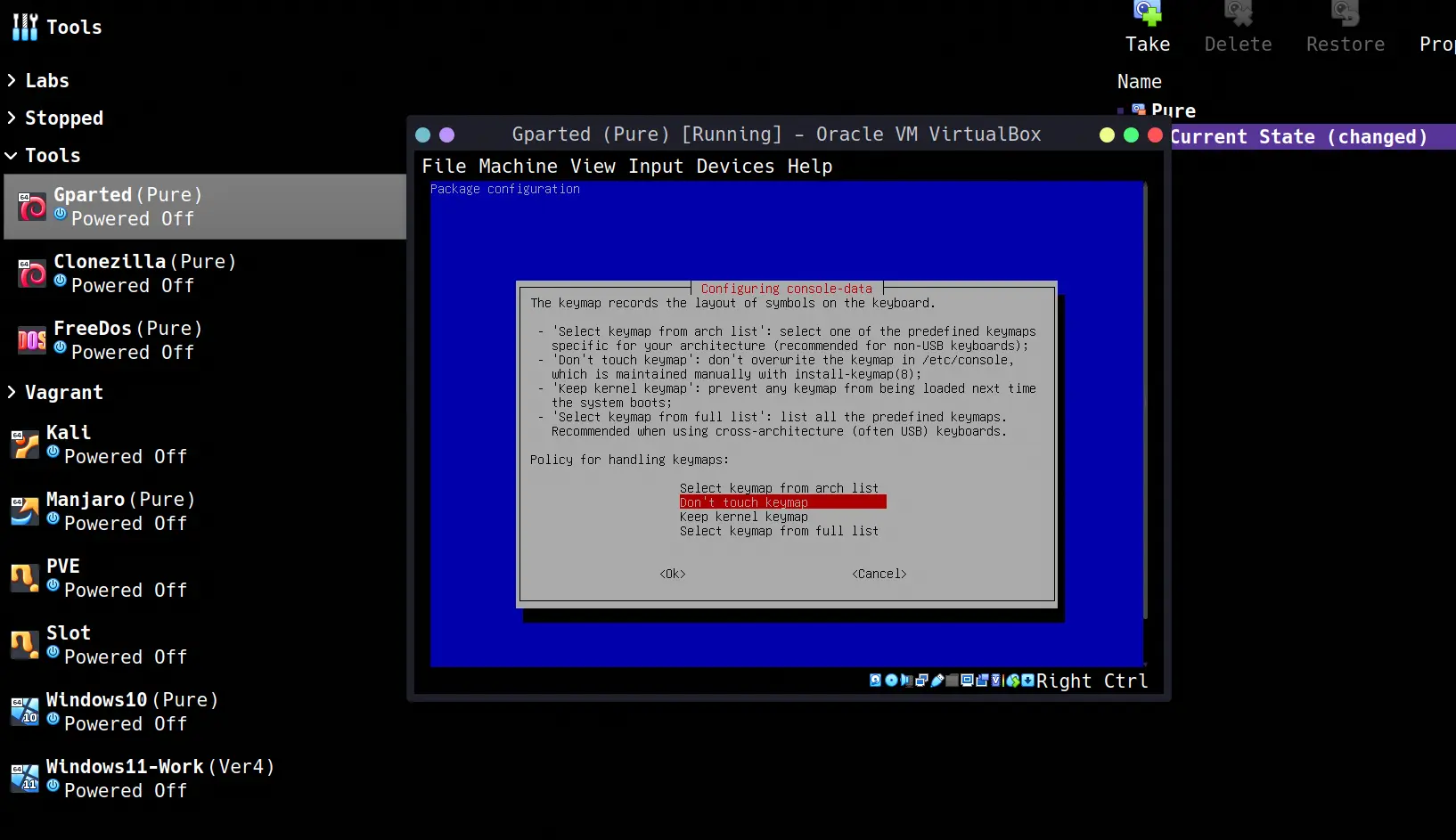Select the Windows10 (Pure) VM entry
Screen dimensions: 1456x840
coord(205,712)
